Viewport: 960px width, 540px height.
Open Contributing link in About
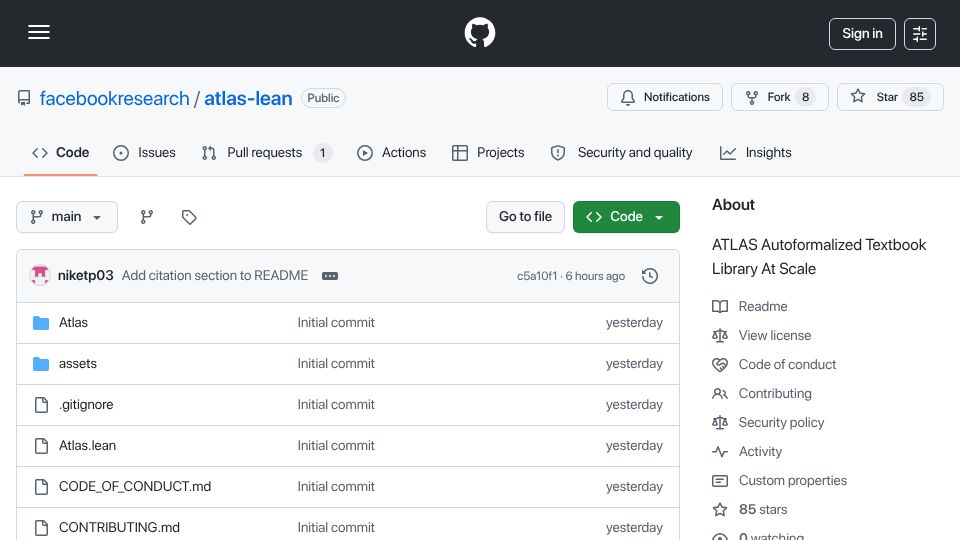click(x=762, y=394)
